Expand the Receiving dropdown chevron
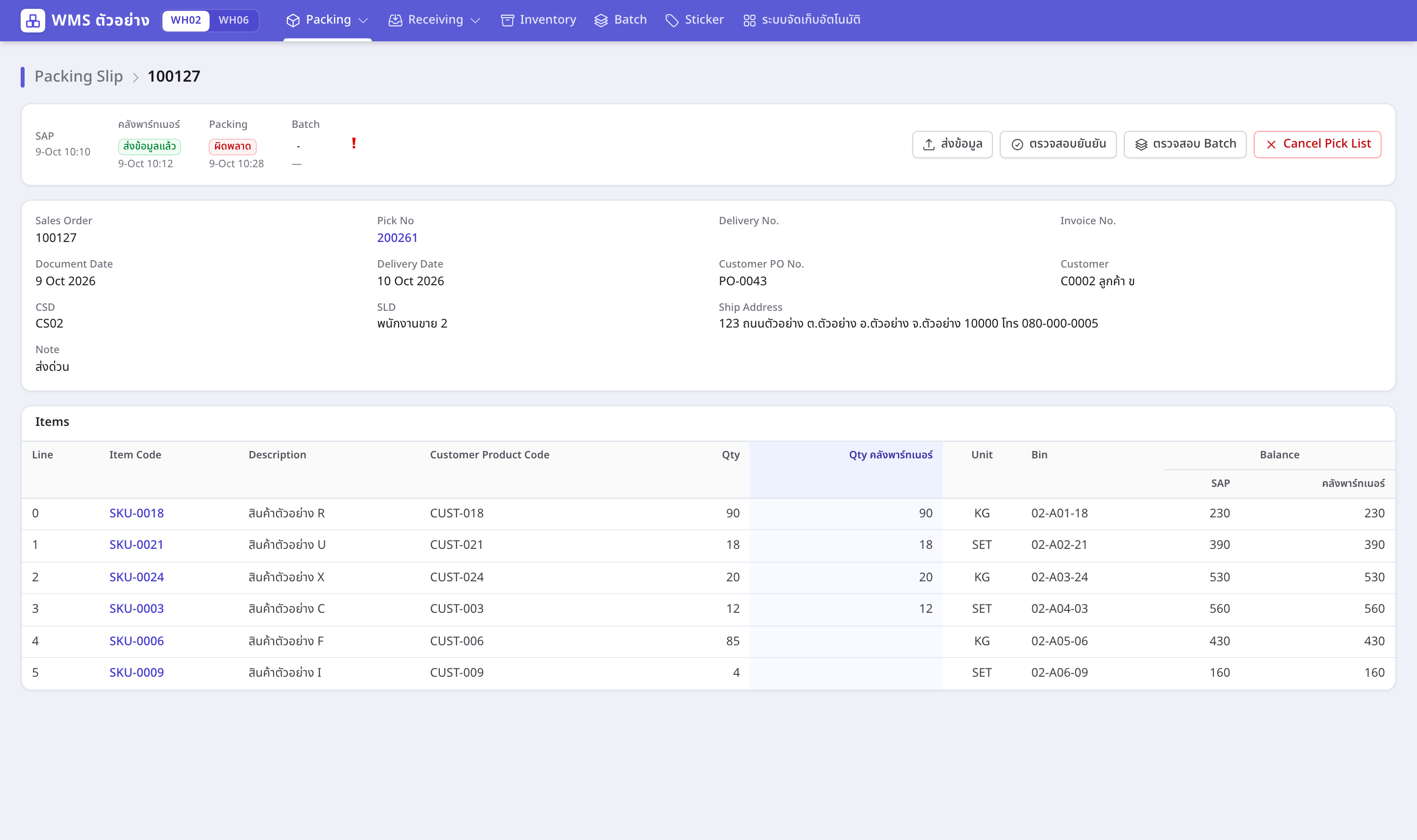 [476, 20]
